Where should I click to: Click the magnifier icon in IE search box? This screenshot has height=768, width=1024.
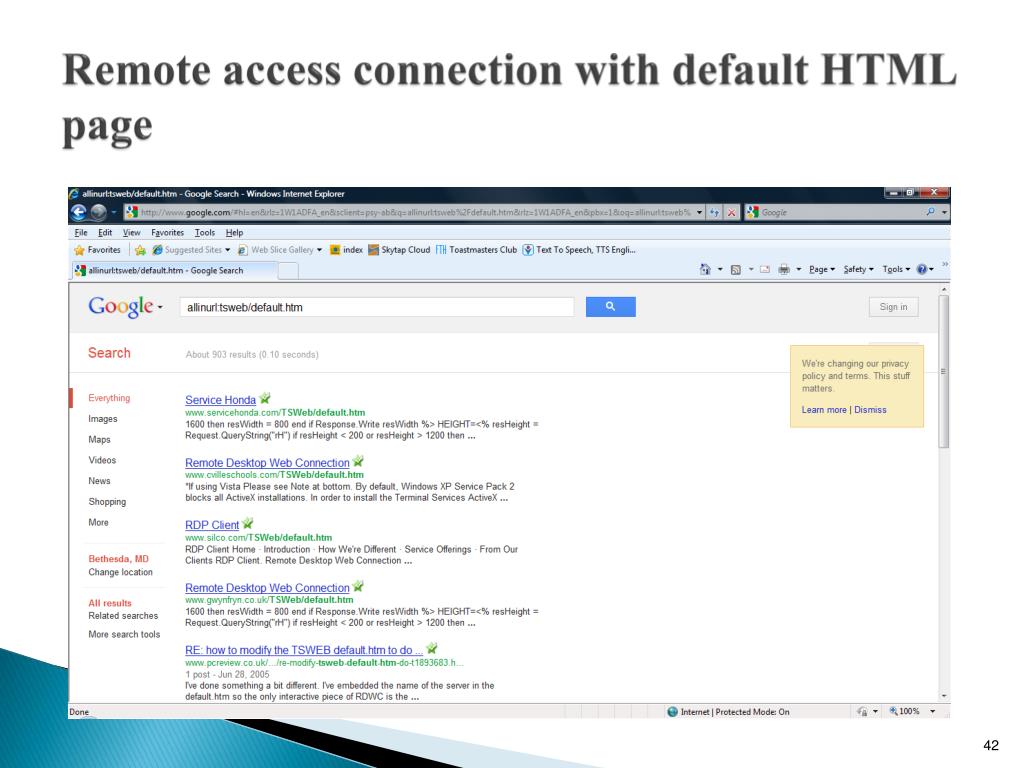[x=930, y=212]
